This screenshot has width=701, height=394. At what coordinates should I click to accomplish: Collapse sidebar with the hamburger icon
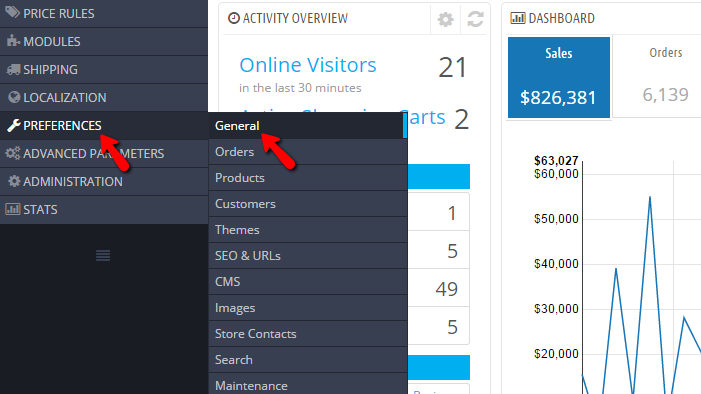[x=103, y=255]
